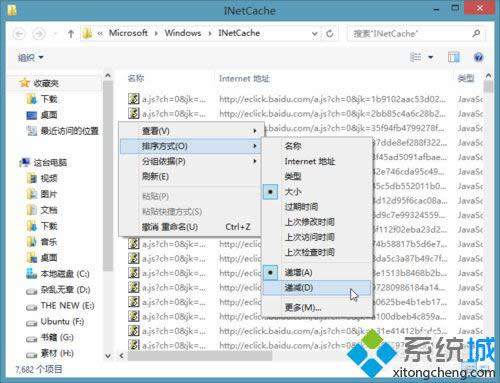The image size is (500, 383).
Task: Click the search magnifier icon
Action: [476, 33]
